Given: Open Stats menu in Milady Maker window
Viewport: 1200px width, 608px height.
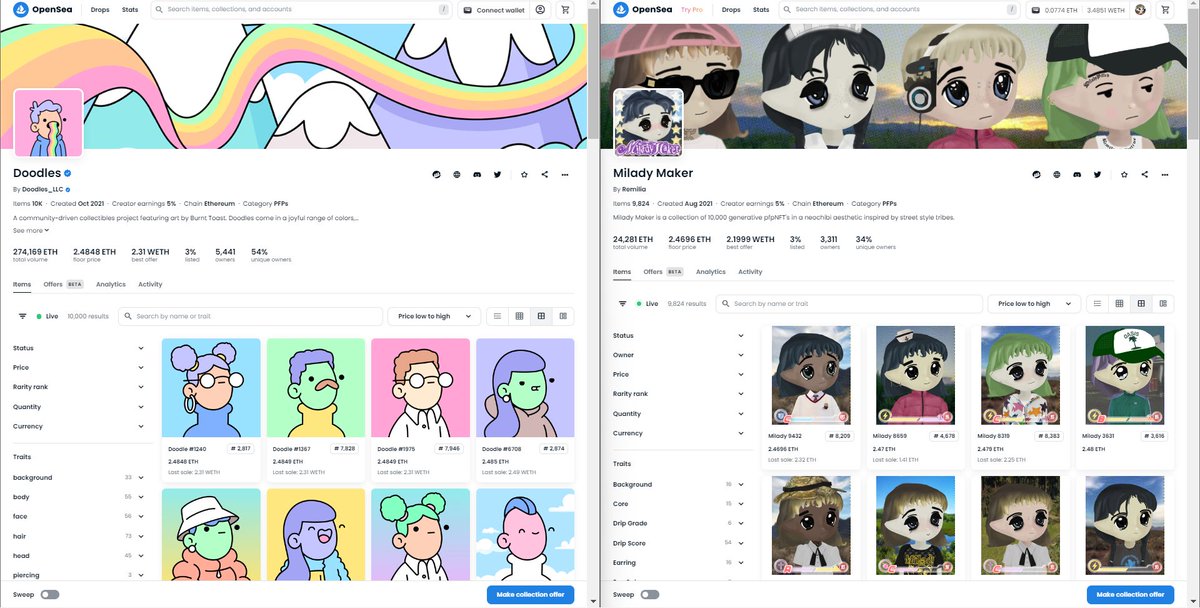Looking at the screenshot, I should (761, 10).
